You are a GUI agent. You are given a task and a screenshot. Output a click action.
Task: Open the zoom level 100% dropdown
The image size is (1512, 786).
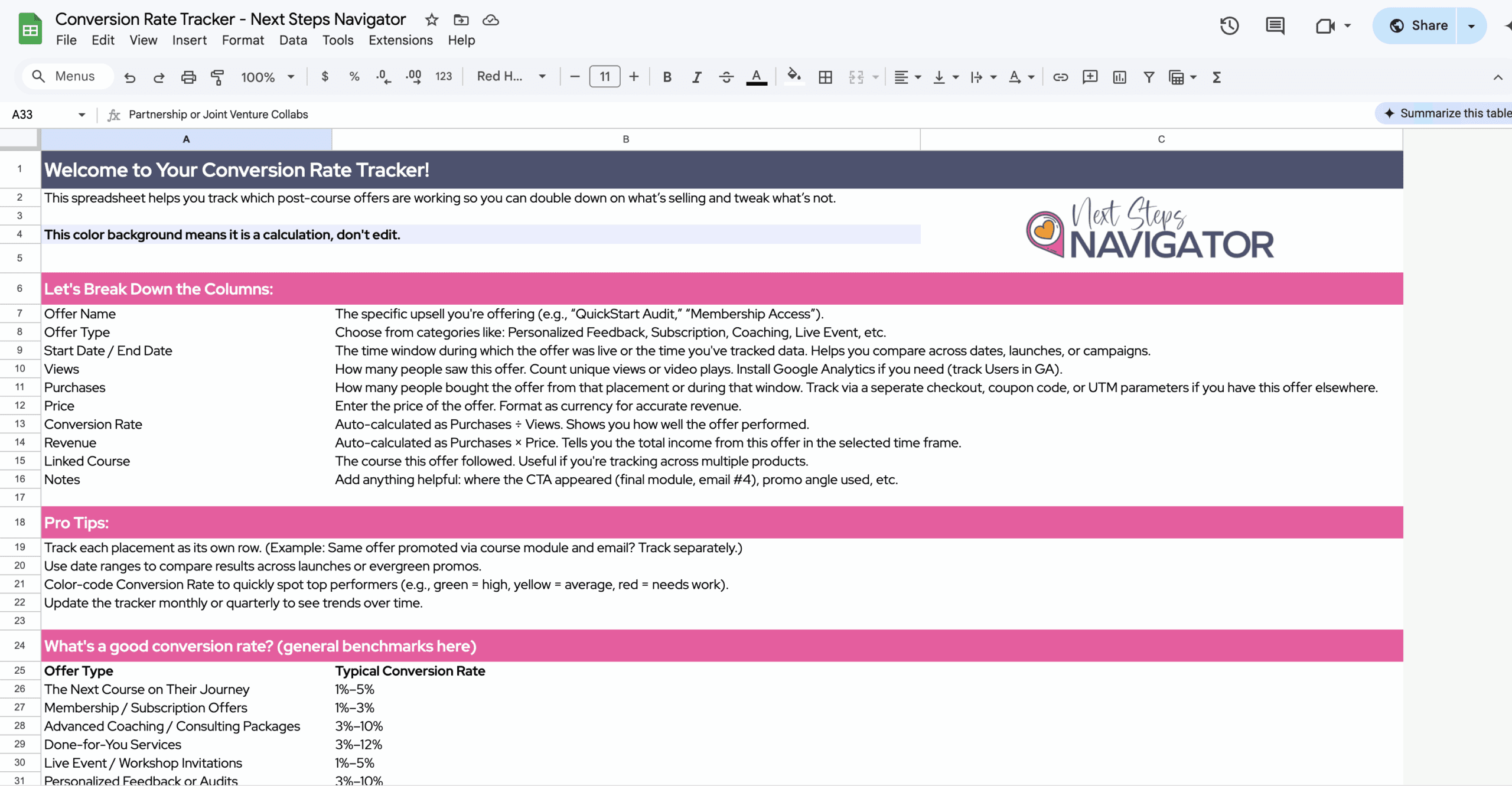[267, 77]
